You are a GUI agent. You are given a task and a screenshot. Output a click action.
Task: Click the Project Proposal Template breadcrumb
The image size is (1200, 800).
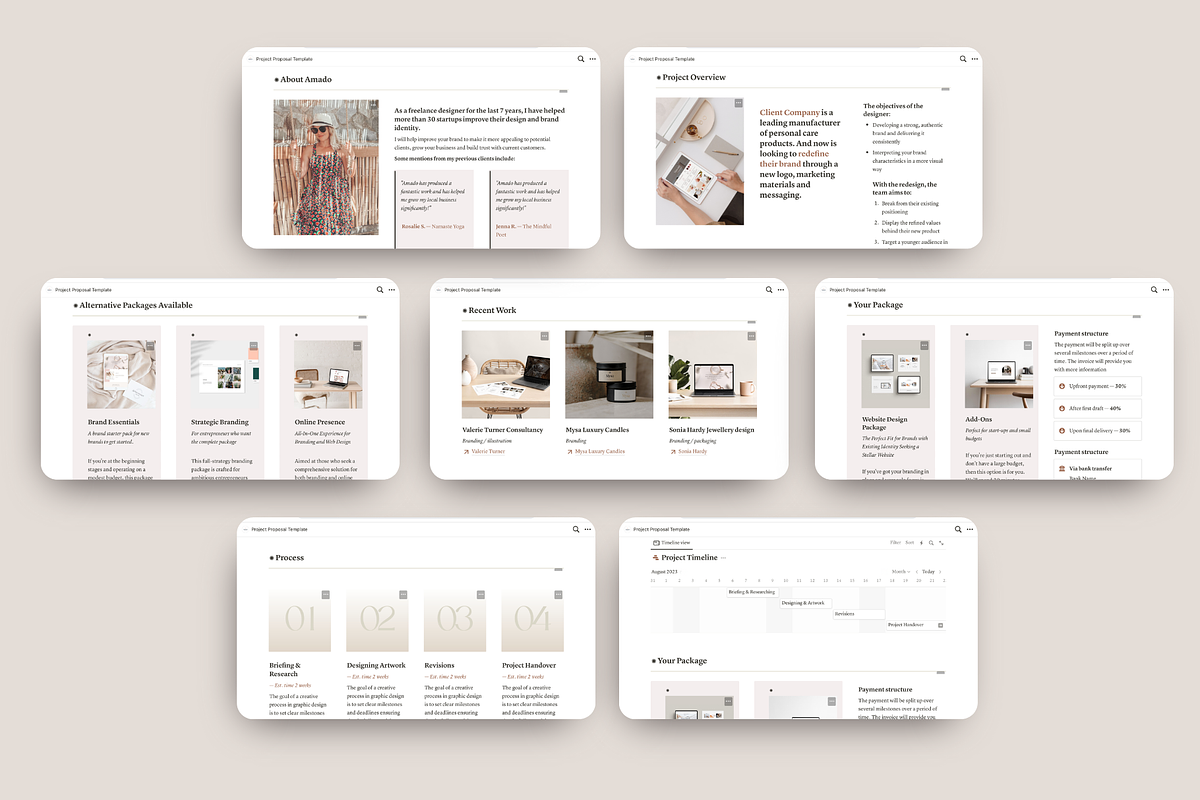[x=660, y=529]
